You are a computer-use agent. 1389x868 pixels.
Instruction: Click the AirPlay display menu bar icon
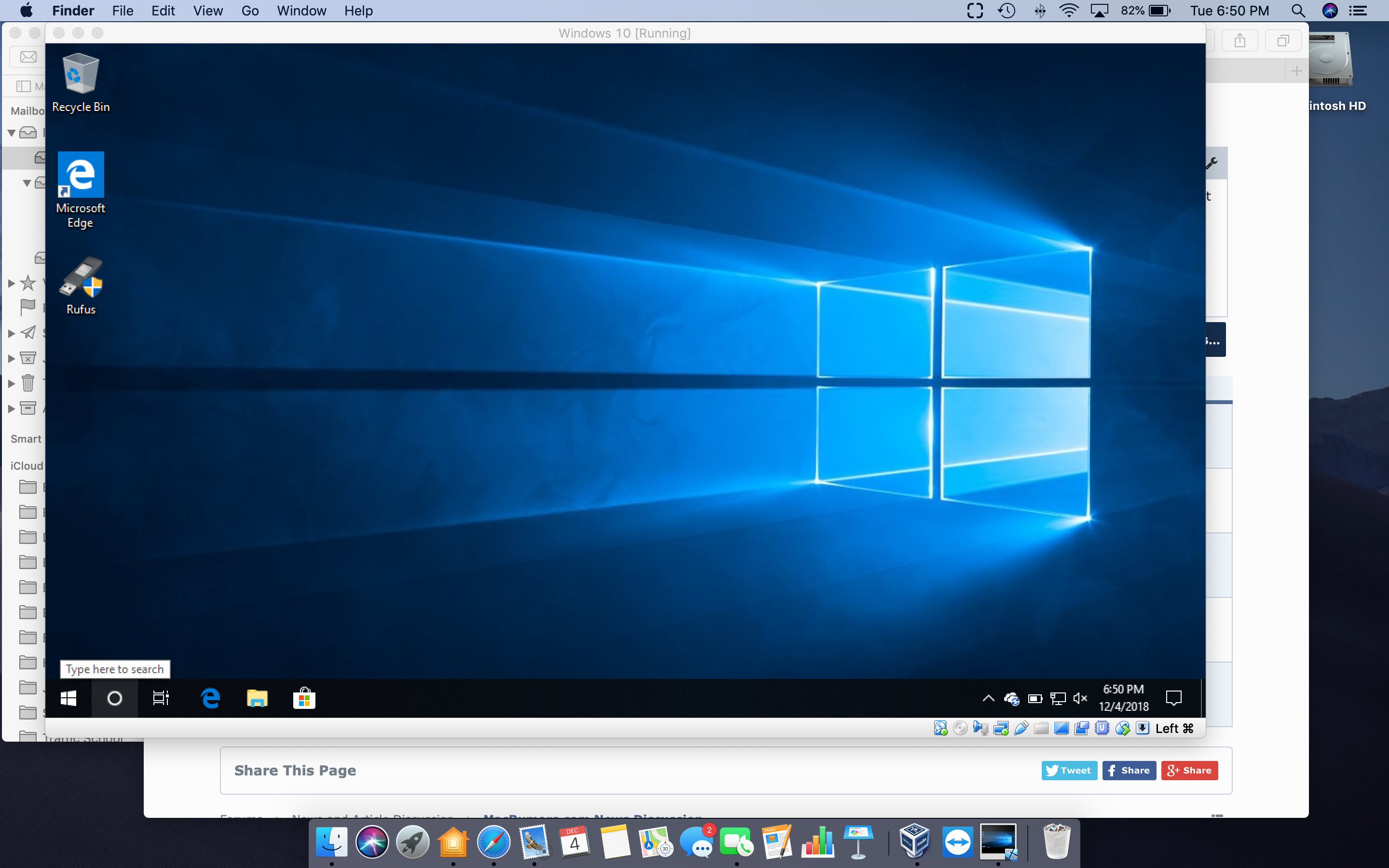point(1100,10)
